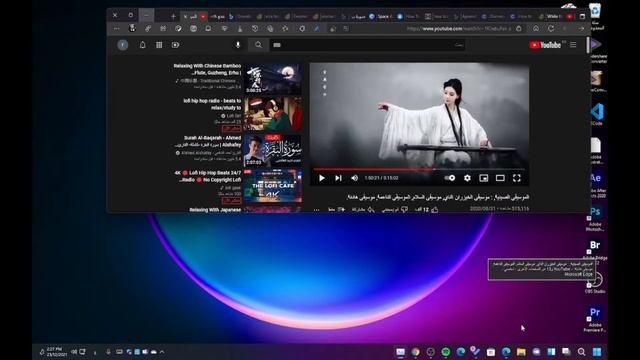
Task: Open Adobe Photoshop desktop icon
Action: (595, 218)
